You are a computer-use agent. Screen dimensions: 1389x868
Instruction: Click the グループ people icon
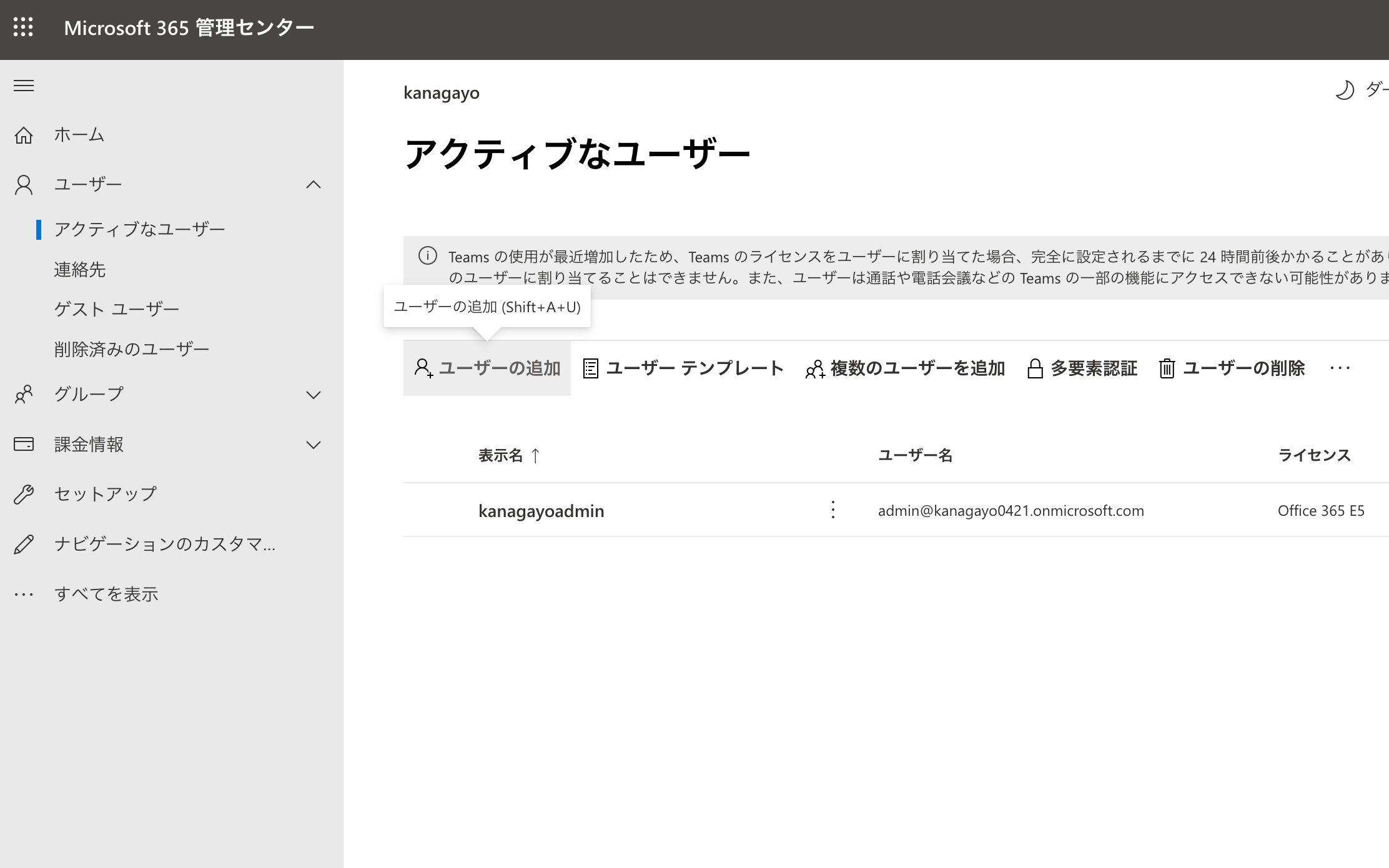24,394
